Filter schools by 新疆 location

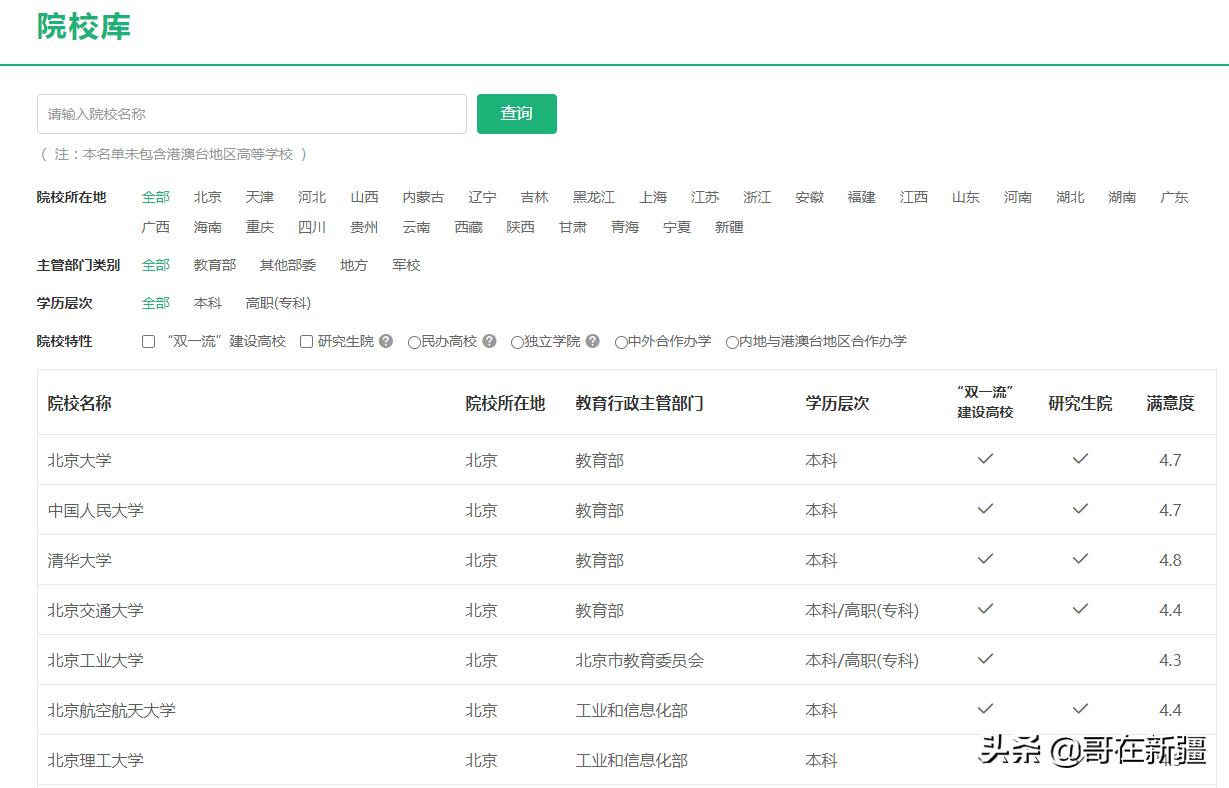pyautogui.click(x=728, y=227)
